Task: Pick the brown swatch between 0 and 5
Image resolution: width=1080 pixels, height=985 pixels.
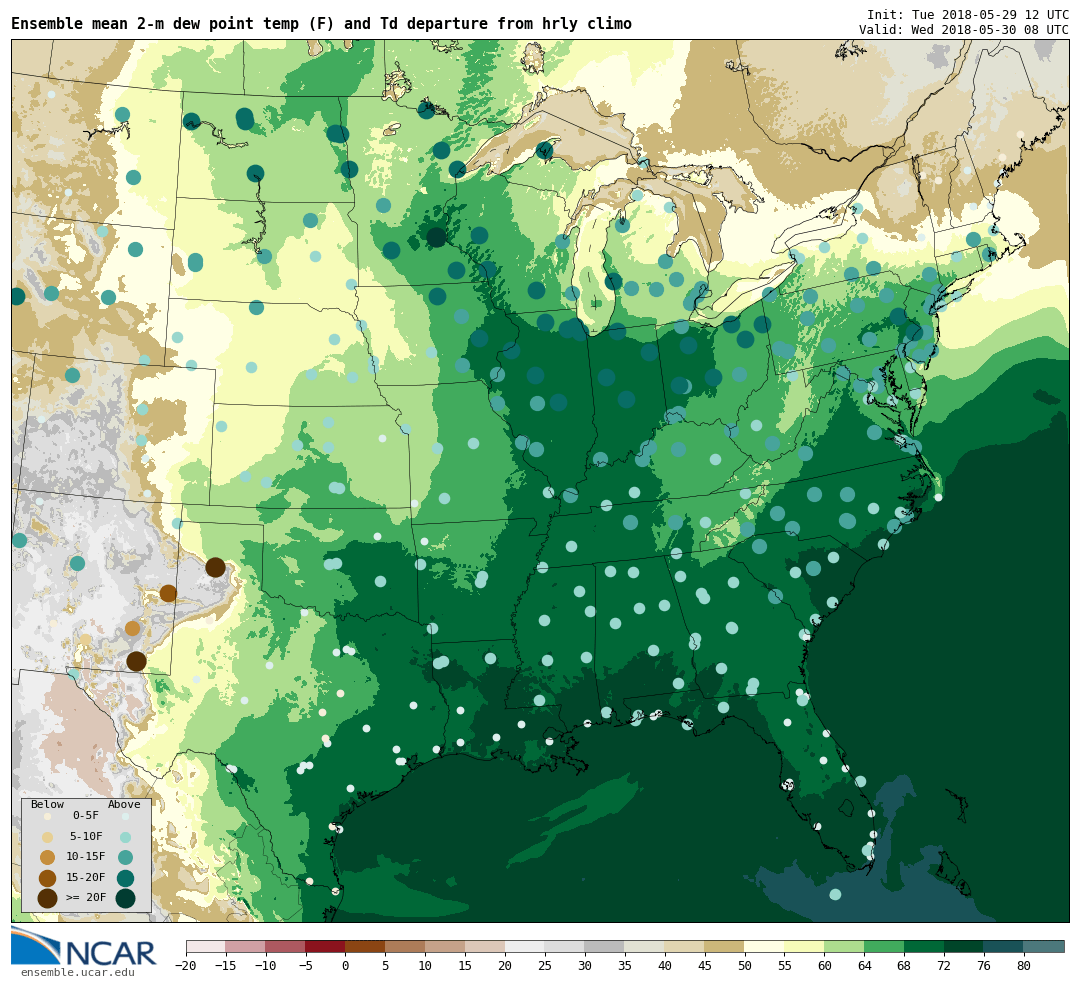Action: pyautogui.click(x=366, y=946)
